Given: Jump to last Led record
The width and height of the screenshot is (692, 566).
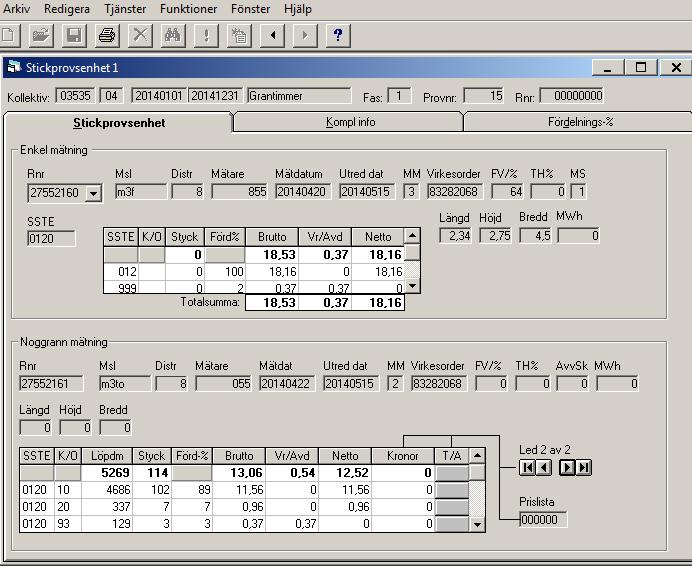Looking at the screenshot, I should [583, 468].
